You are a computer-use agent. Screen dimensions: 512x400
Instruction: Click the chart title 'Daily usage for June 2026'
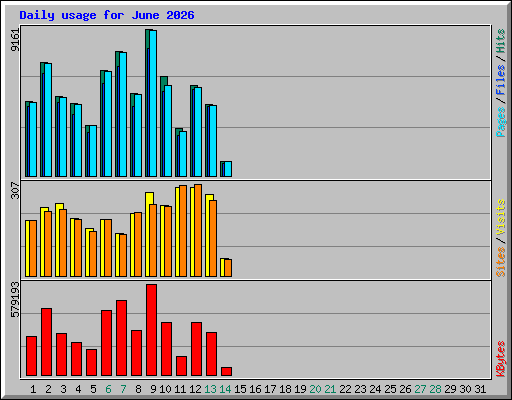(107, 15)
